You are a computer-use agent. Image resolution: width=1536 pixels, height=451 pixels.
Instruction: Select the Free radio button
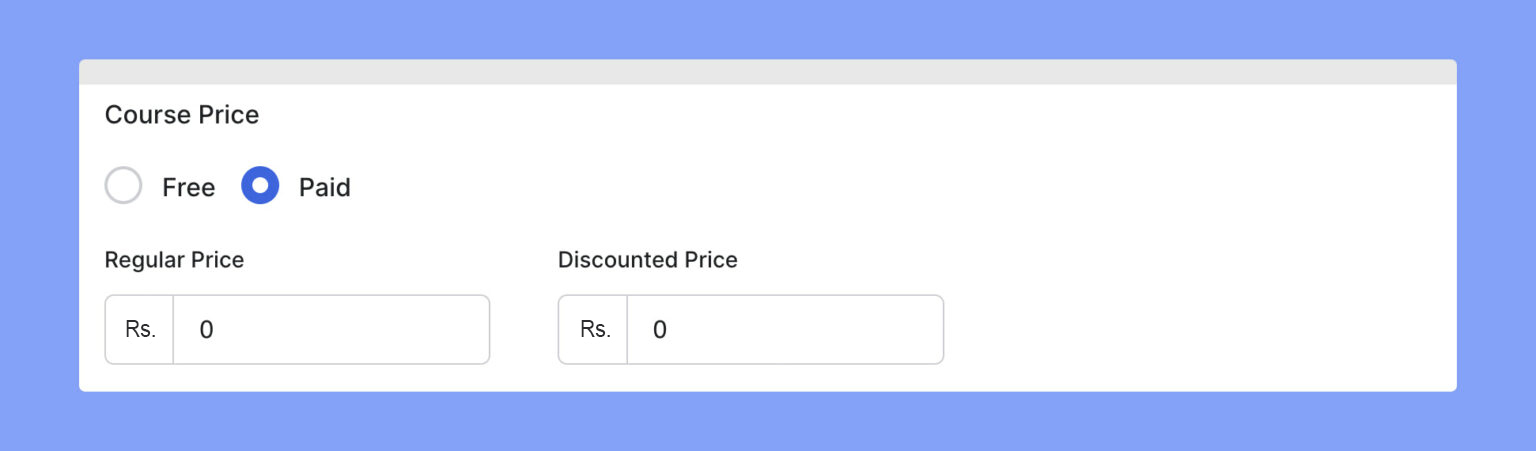point(124,186)
